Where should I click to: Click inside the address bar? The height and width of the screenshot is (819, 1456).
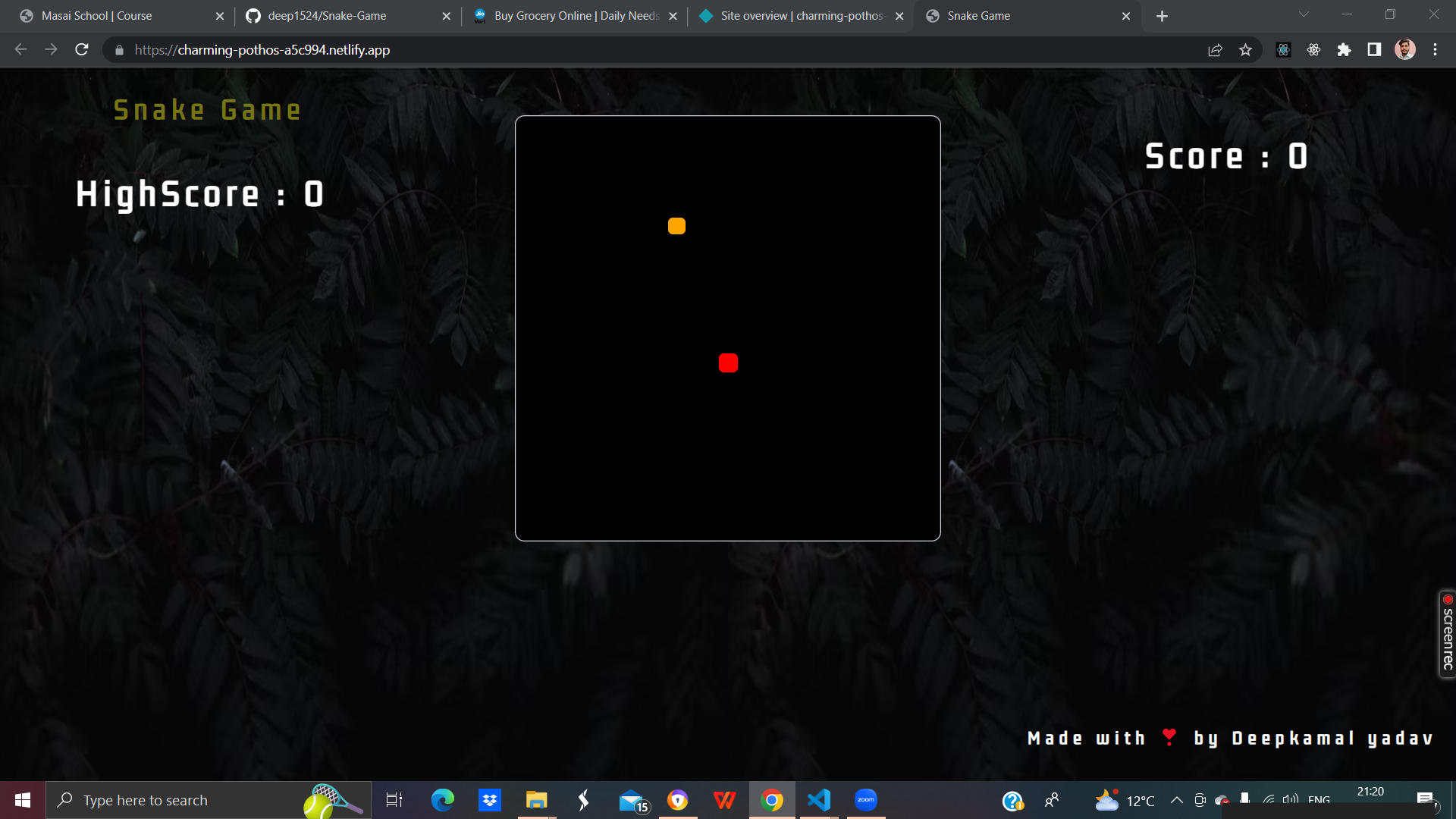point(531,49)
